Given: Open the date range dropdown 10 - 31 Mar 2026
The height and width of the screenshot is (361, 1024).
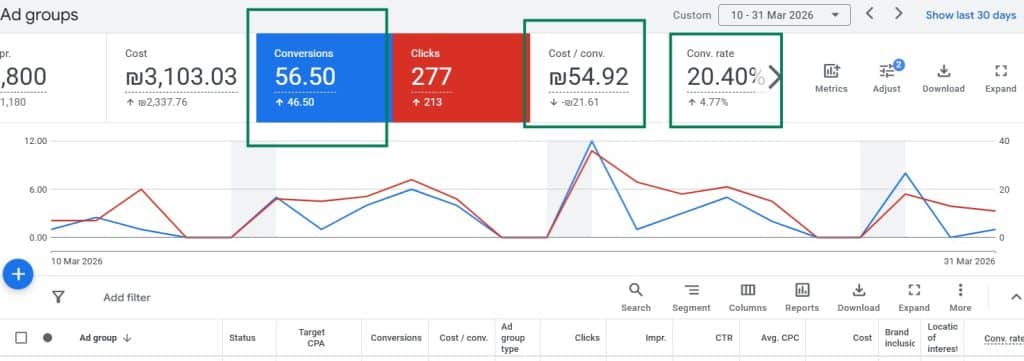Looking at the screenshot, I should (784, 15).
